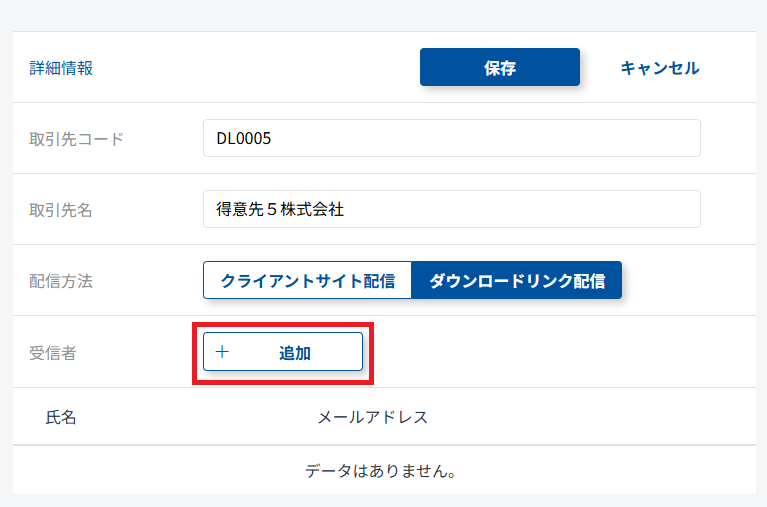Click the メールアドレス column header
Viewport: 767px width, 507px height.
tap(373, 417)
